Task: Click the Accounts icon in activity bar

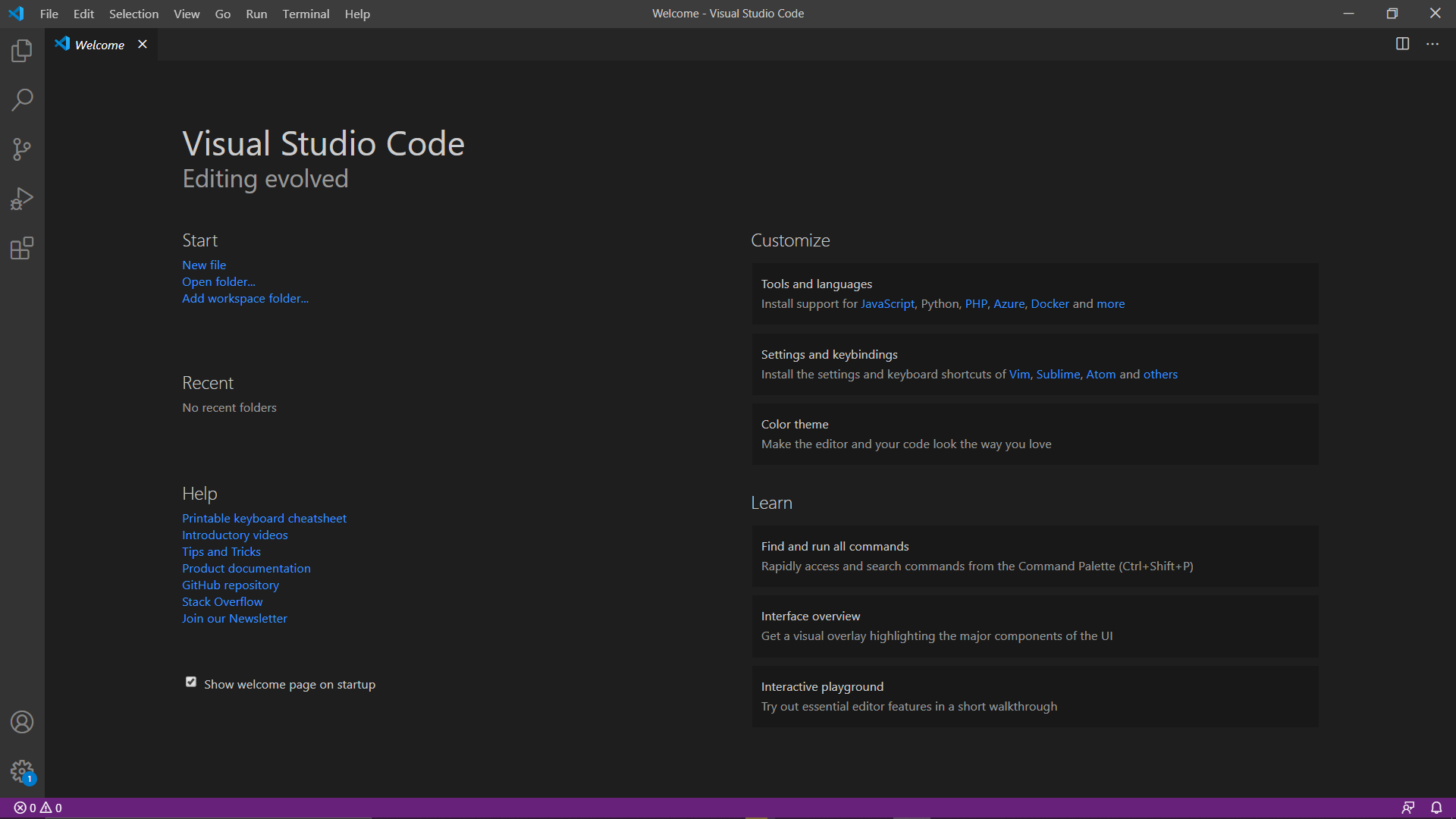Action: pyautogui.click(x=22, y=722)
